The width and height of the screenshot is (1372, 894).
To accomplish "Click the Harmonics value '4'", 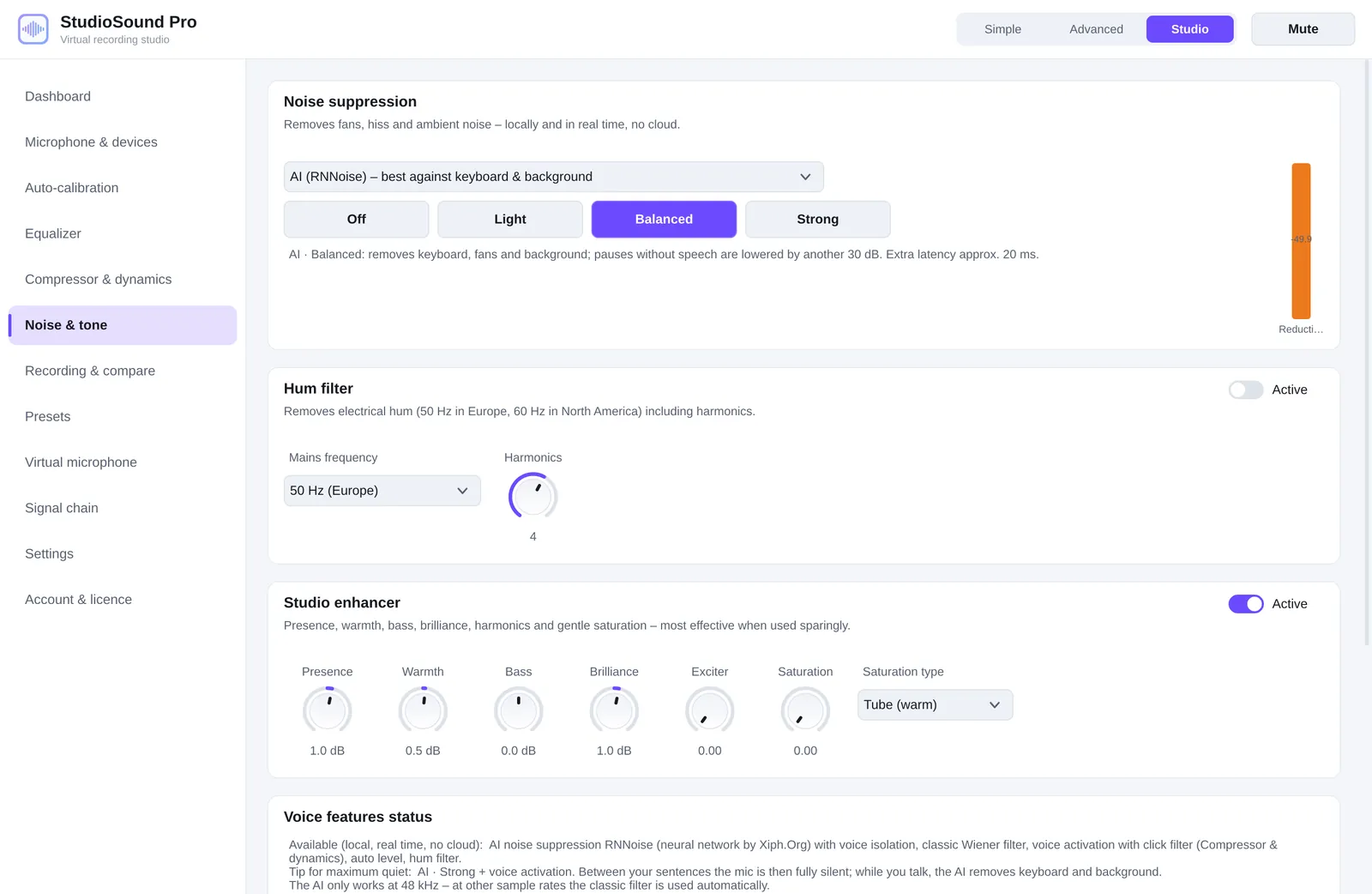I will click(x=533, y=537).
